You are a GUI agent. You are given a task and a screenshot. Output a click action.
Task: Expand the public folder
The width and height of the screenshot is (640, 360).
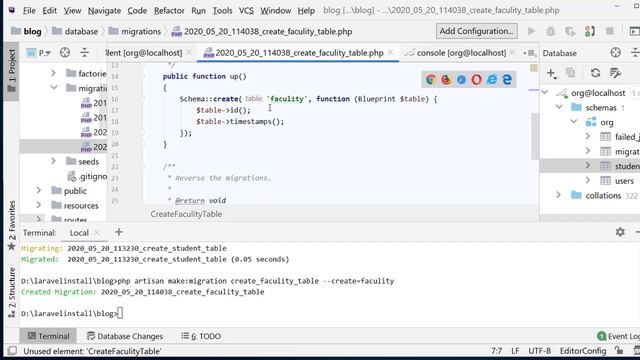tap(39, 191)
